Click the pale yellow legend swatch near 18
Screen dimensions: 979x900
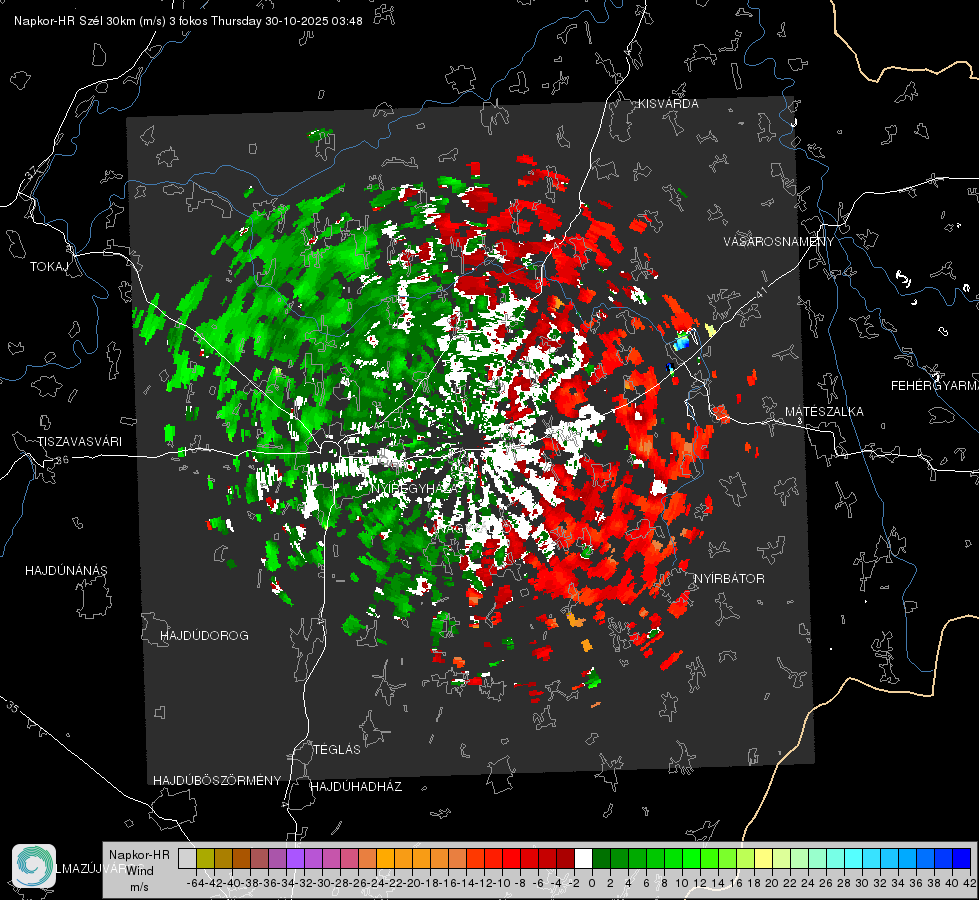[763, 858]
